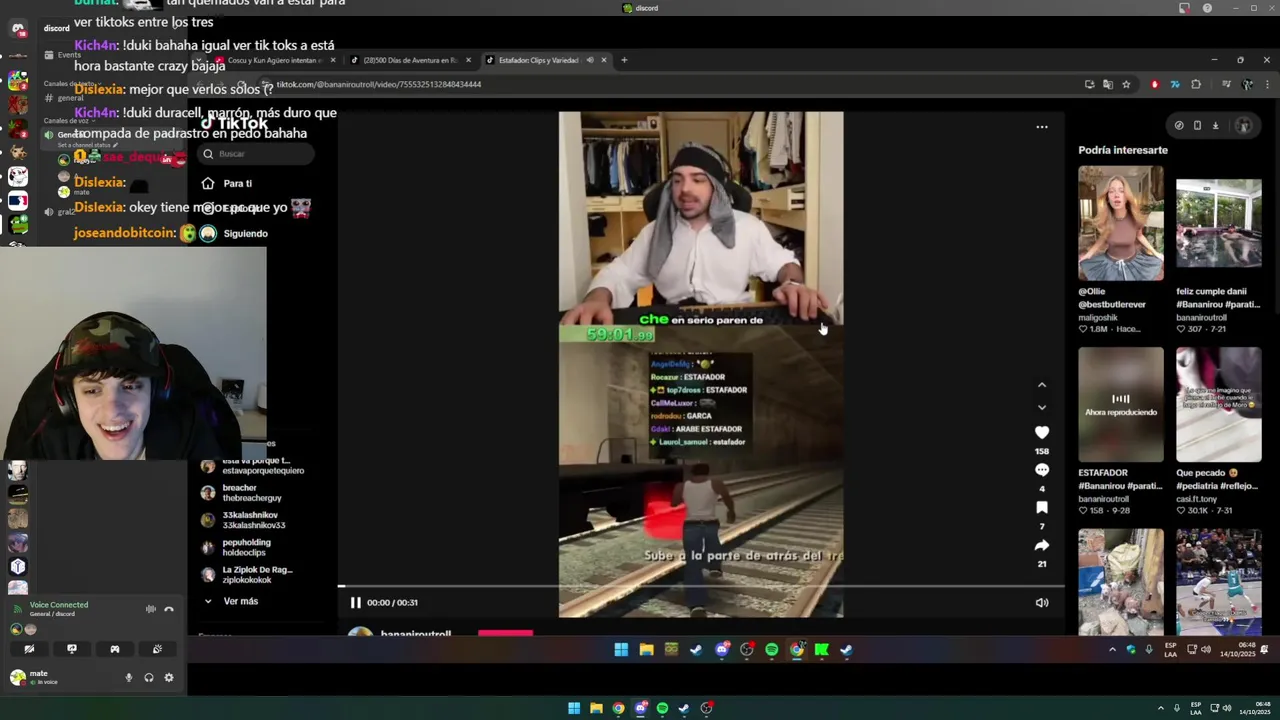The image size is (1280, 720).
Task: Deafen with the Discord headphones icon
Action: pyautogui.click(x=149, y=678)
